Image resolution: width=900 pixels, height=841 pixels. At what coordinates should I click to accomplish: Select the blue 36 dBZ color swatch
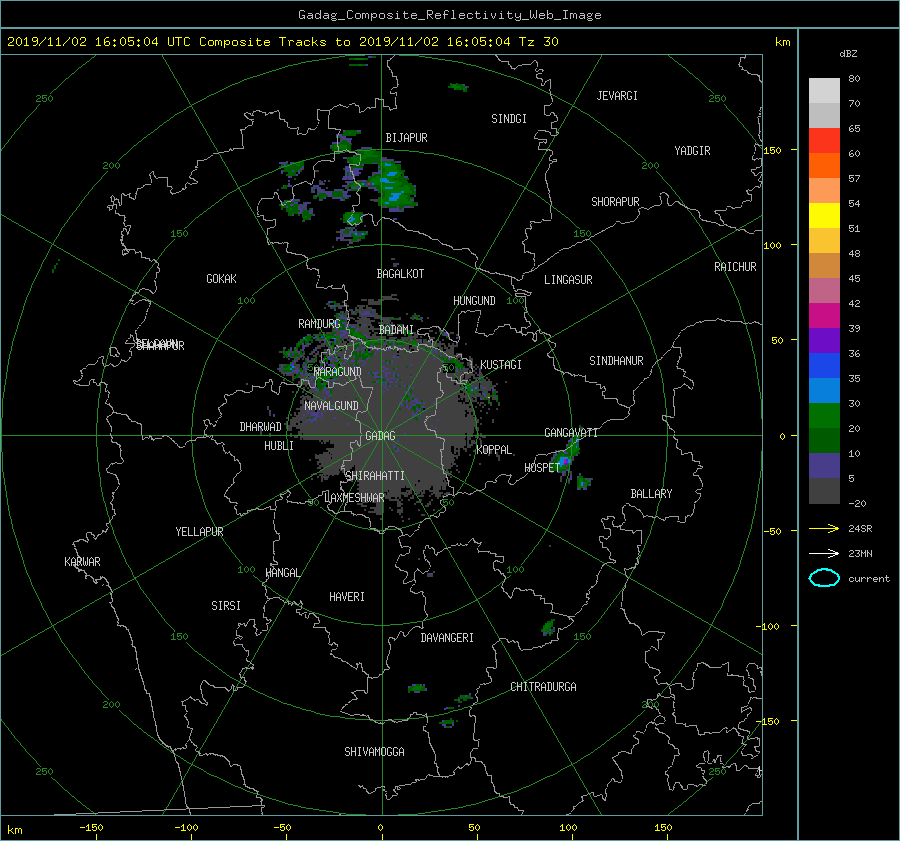[x=824, y=366]
